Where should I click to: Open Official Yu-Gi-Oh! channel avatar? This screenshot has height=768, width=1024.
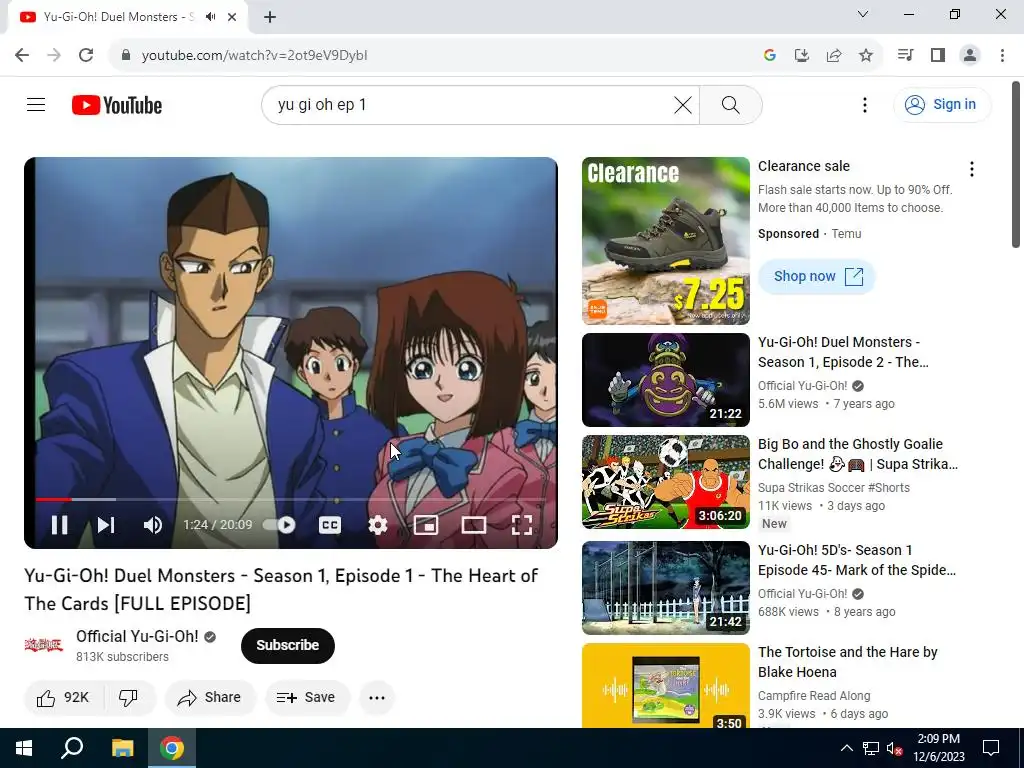click(44, 645)
